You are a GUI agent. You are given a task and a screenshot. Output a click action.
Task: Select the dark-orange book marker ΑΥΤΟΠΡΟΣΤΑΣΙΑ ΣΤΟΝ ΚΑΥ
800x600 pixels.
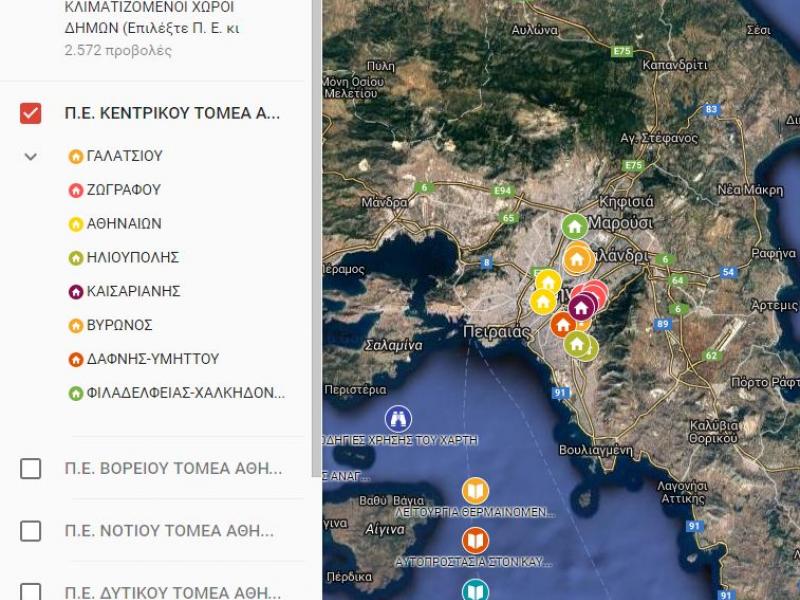point(475,541)
